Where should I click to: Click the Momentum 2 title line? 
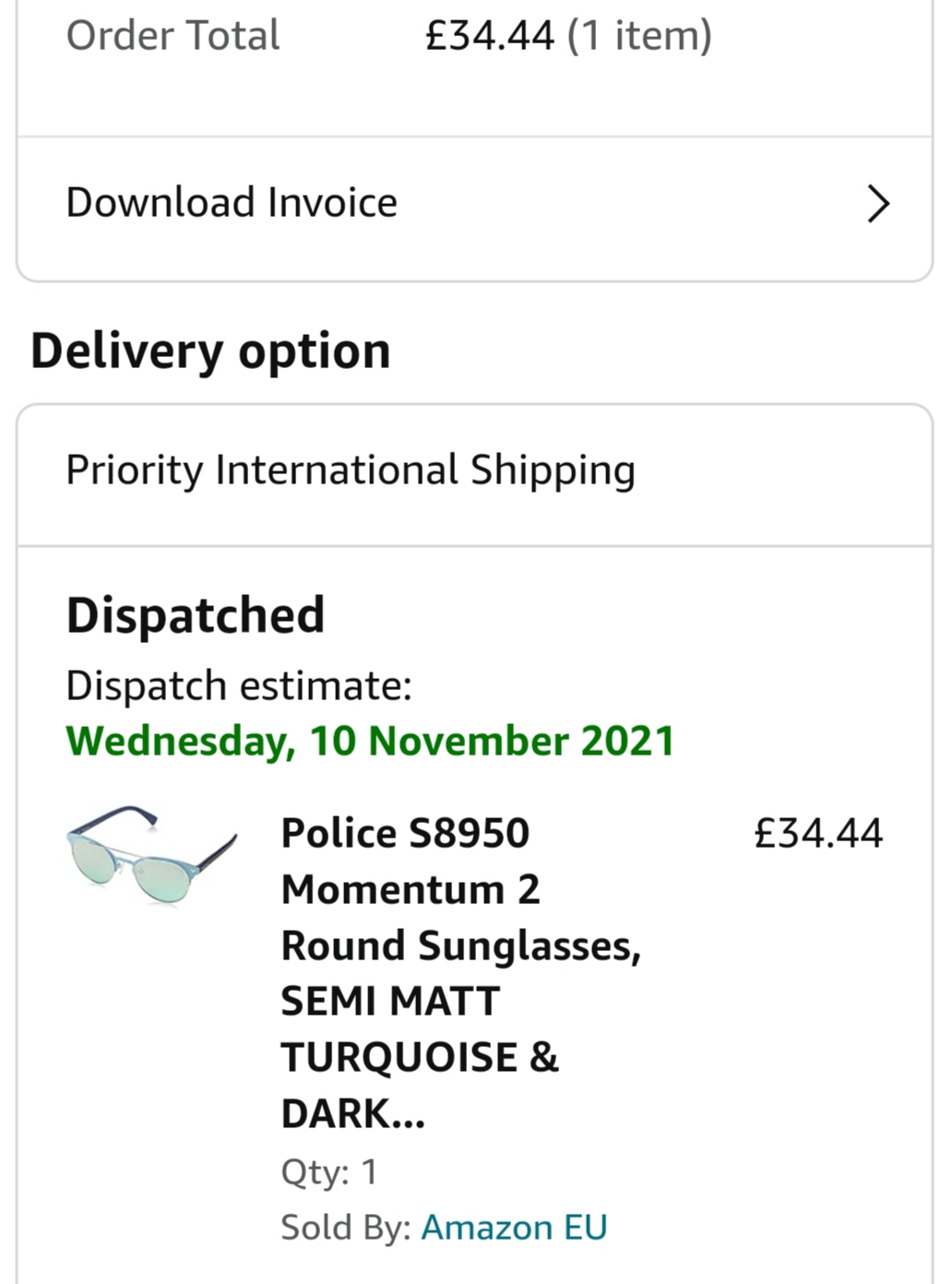click(x=411, y=889)
